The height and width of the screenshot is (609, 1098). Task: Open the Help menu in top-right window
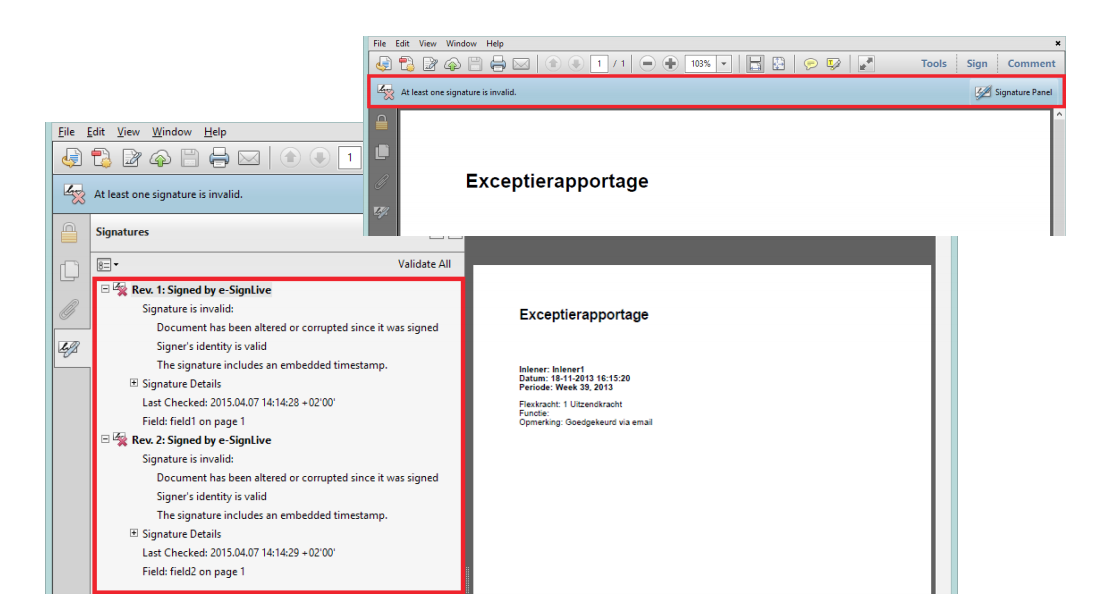(495, 43)
